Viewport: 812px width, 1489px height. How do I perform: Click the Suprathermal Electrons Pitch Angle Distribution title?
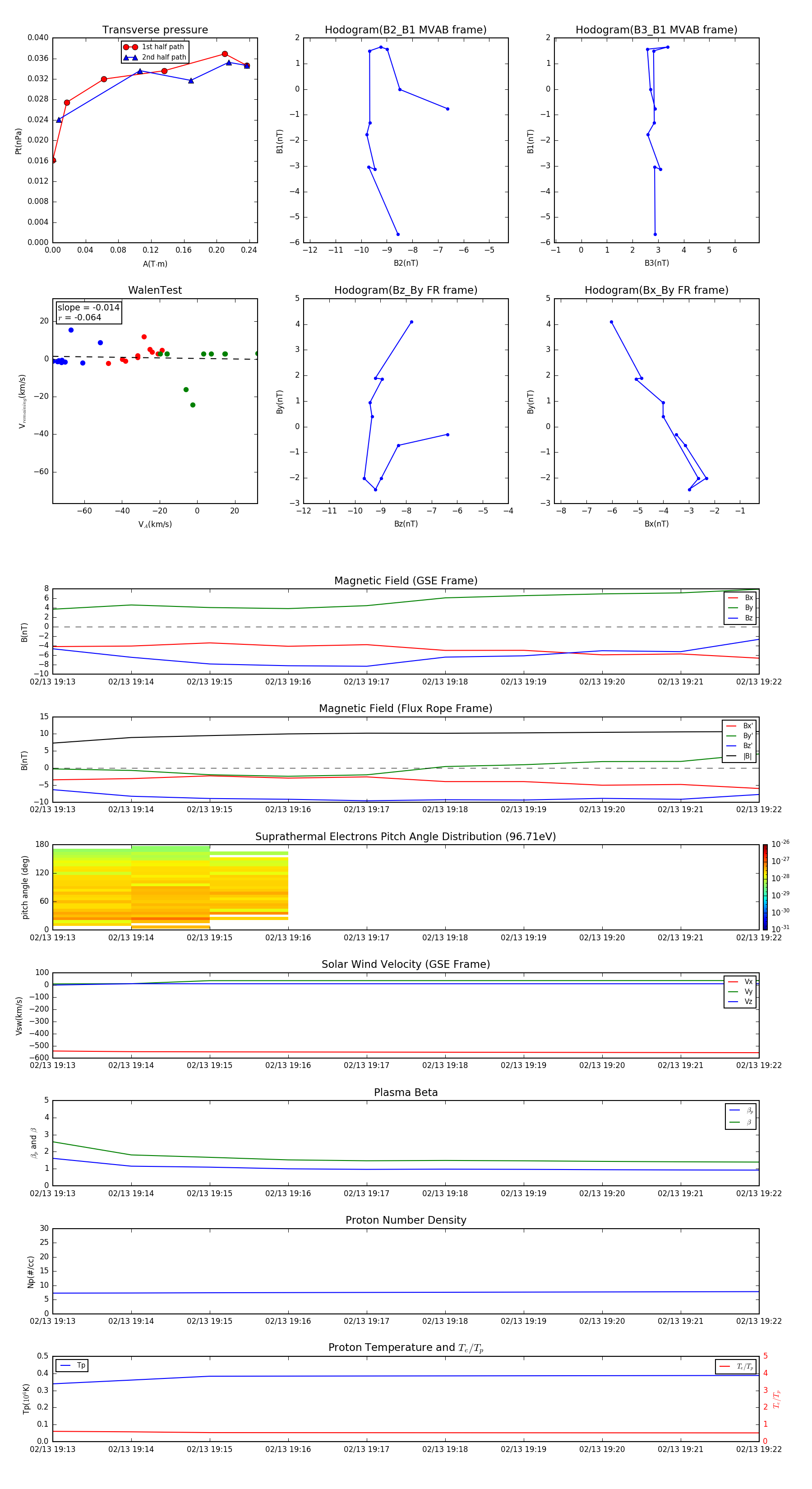click(406, 837)
